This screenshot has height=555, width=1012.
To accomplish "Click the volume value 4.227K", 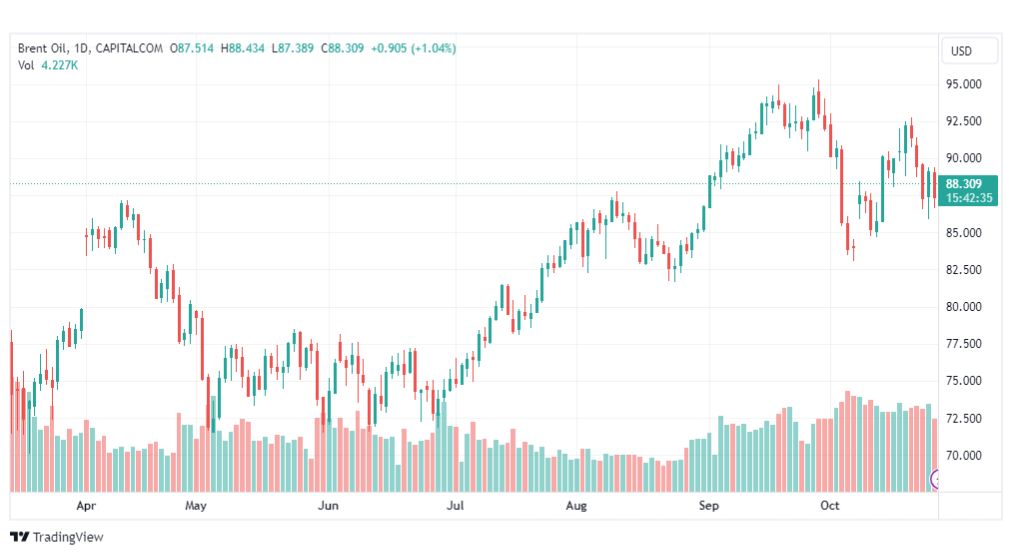I will click(x=60, y=65).
